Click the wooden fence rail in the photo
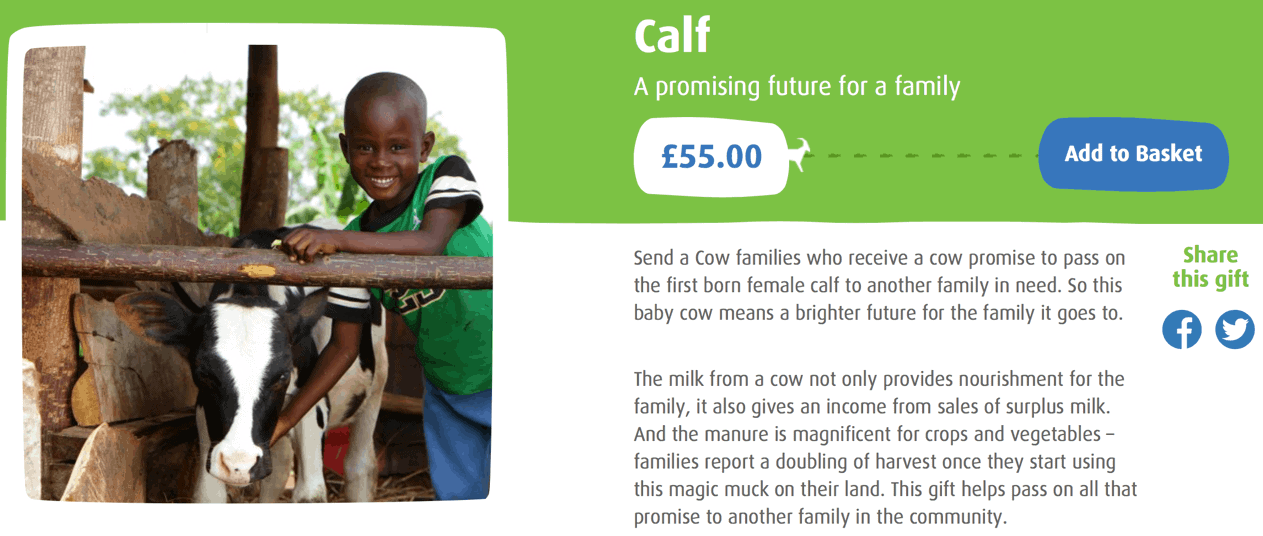This screenshot has width=1263, height=536. [x=257, y=264]
